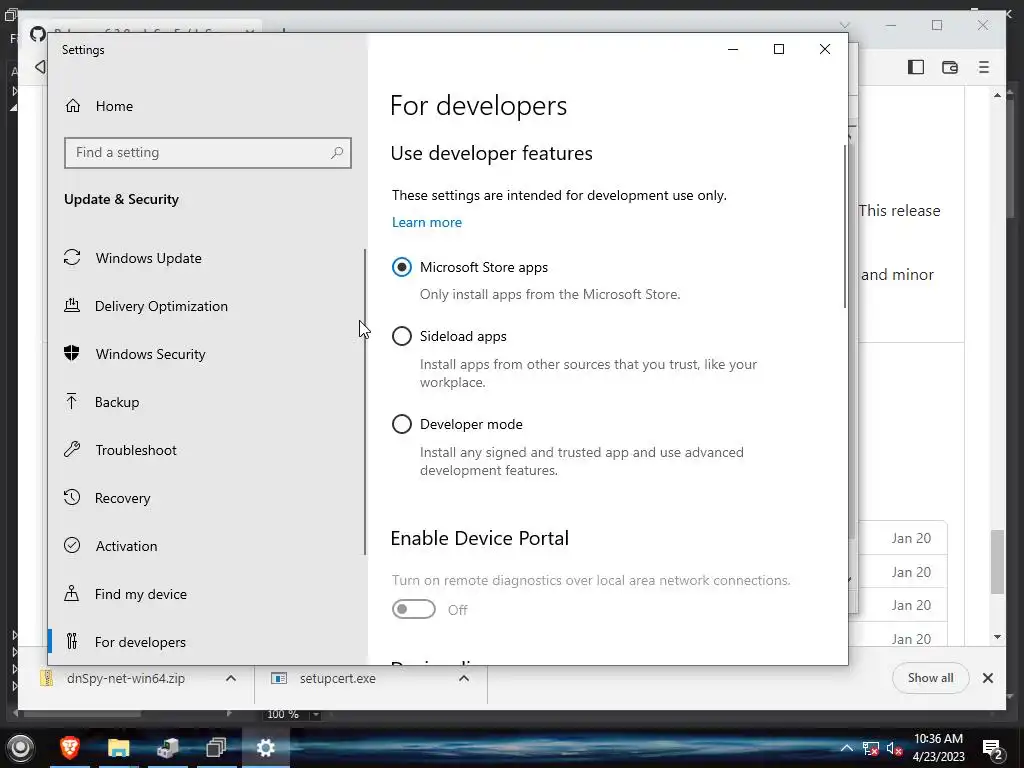Launch Brave browser from taskbar
The width and height of the screenshot is (1024, 768).
click(70, 747)
